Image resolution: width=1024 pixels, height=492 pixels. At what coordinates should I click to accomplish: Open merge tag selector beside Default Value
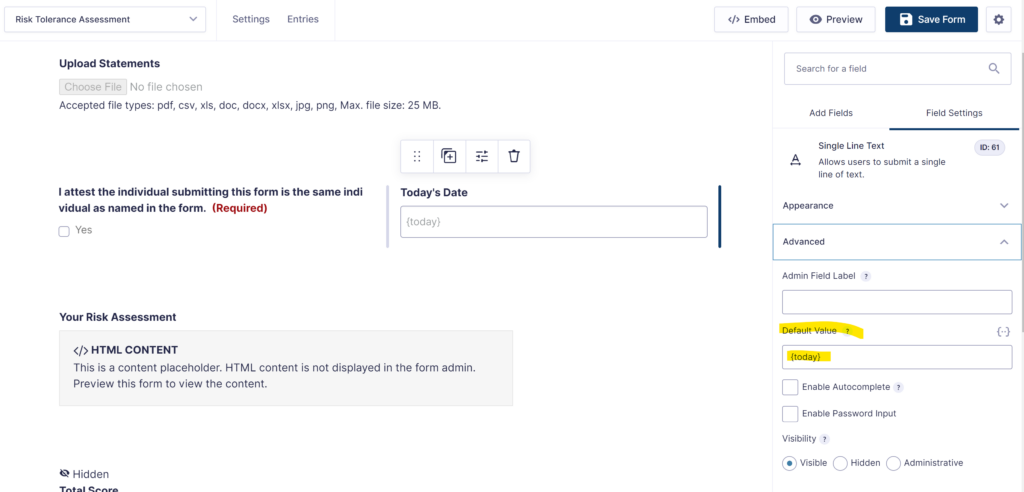click(x=1003, y=331)
